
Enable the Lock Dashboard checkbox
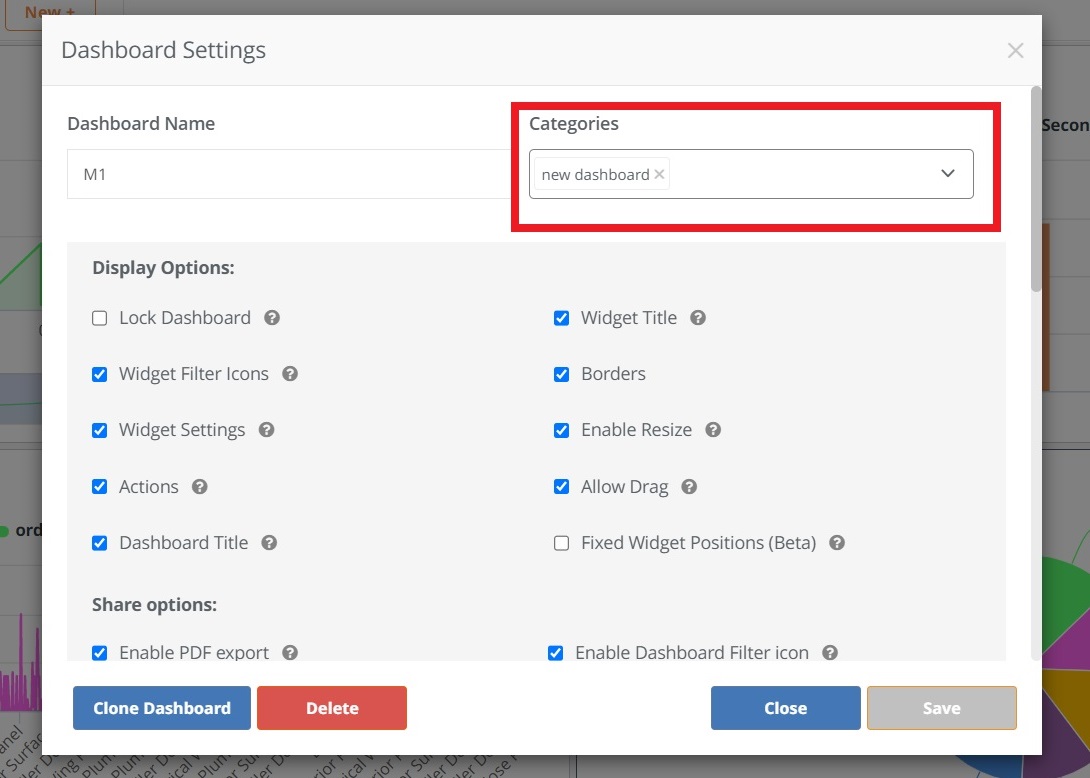[99, 317]
